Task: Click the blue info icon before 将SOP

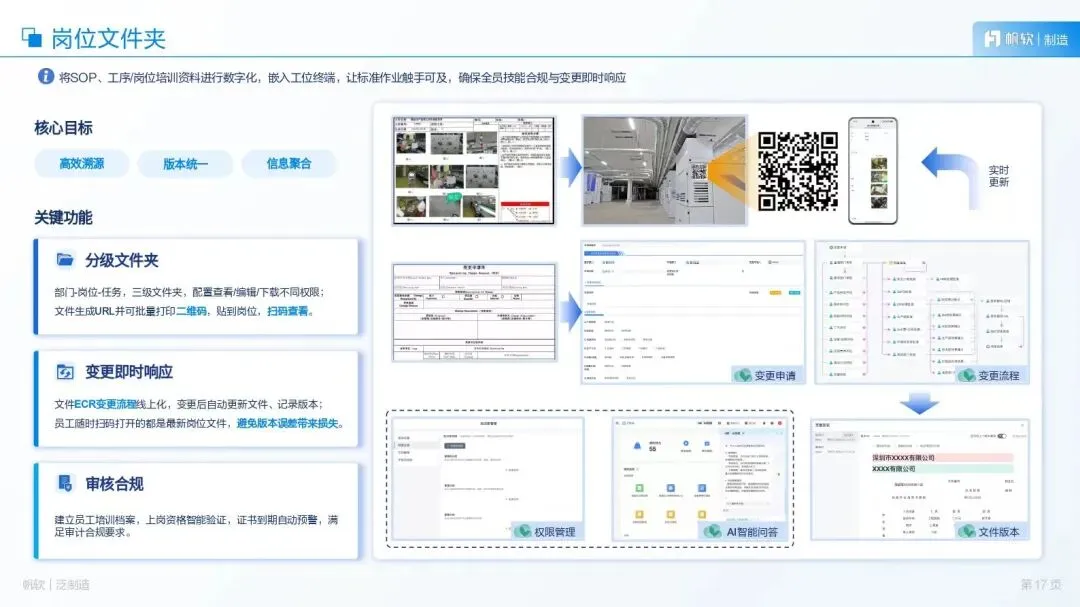Action: point(46,76)
